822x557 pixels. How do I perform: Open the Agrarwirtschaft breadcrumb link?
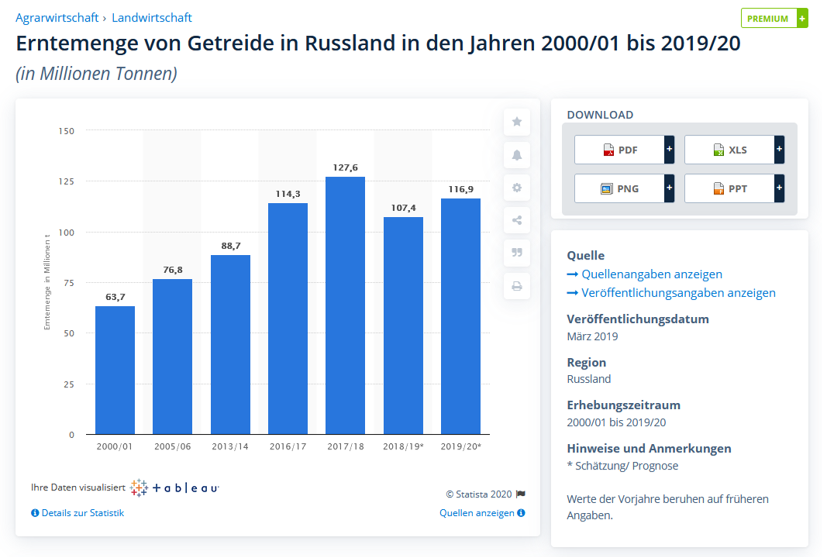(57, 18)
